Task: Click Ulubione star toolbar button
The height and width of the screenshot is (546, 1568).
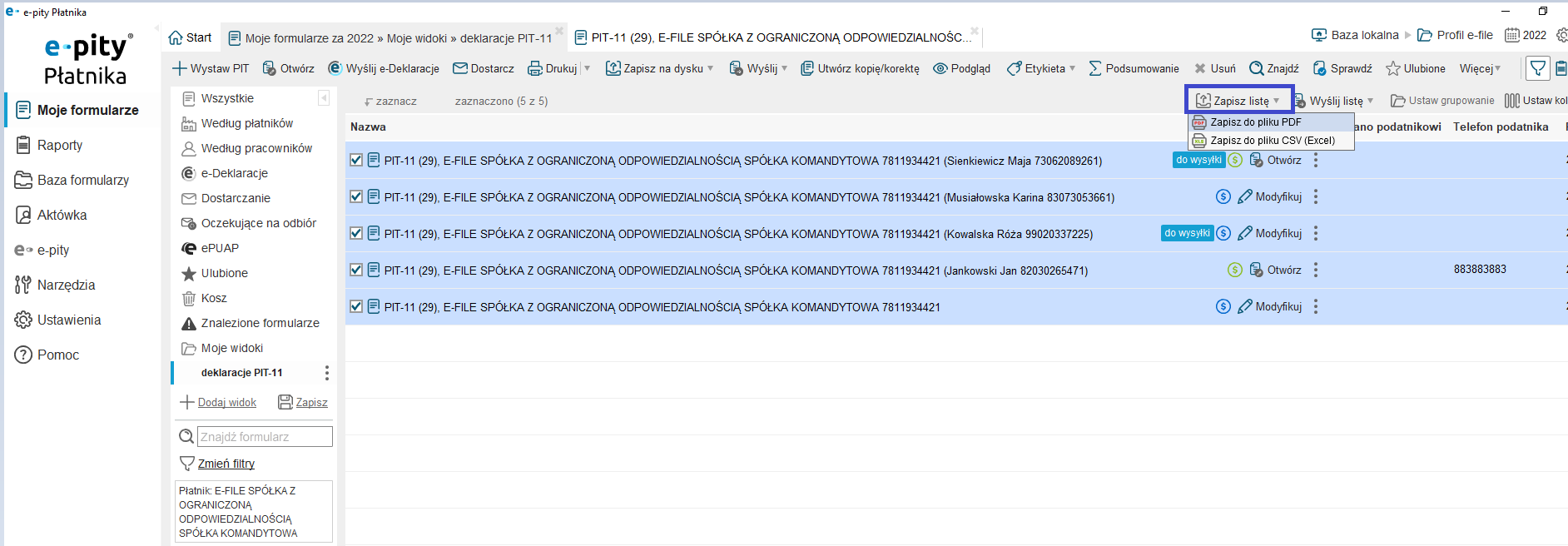Action: tap(1416, 68)
